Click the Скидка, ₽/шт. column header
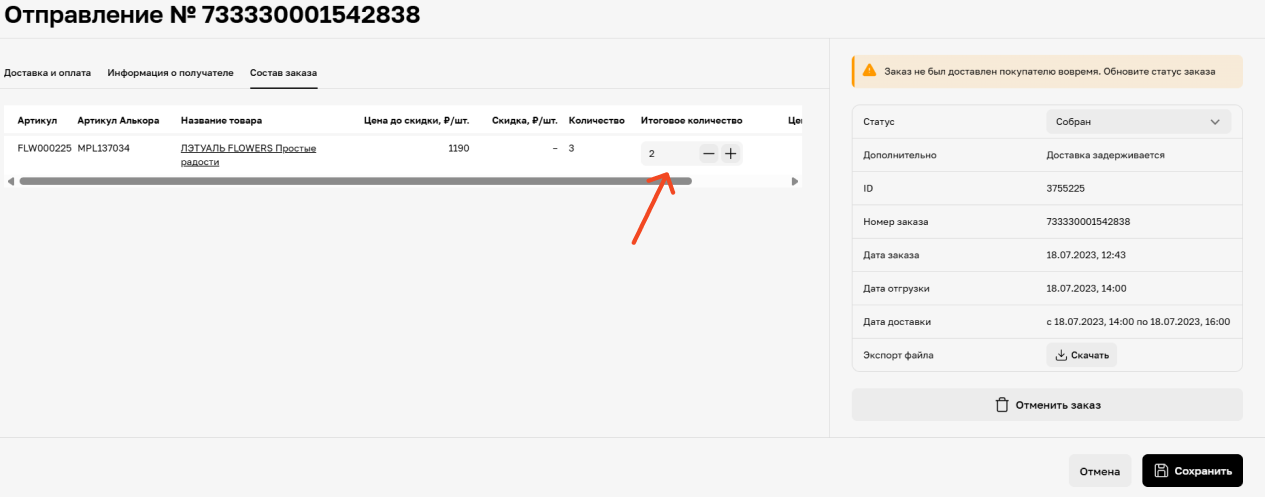The height and width of the screenshot is (497, 1265). coord(525,121)
